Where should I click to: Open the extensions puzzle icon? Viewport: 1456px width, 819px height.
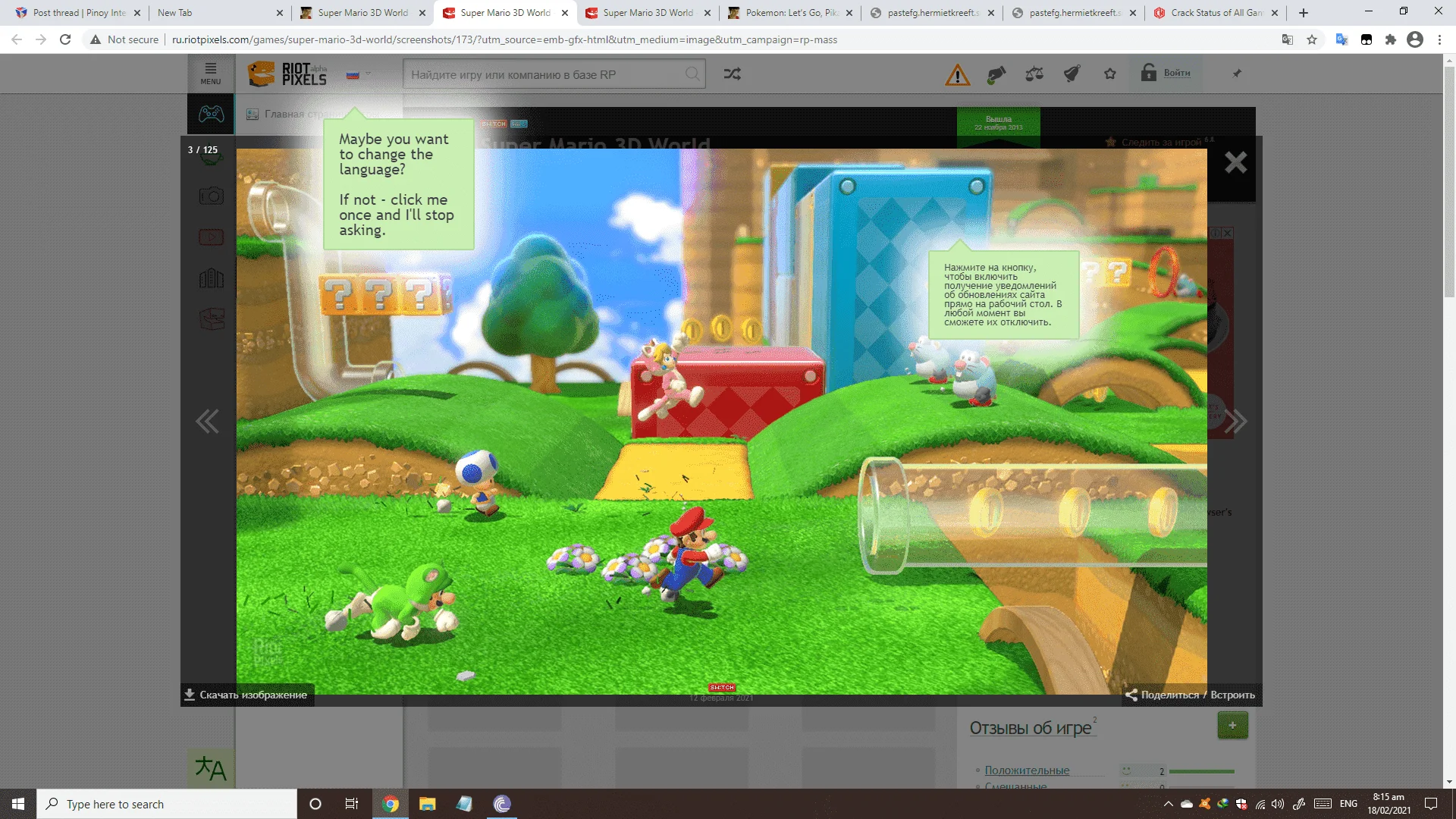pyautogui.click(x=1391, y=39)
